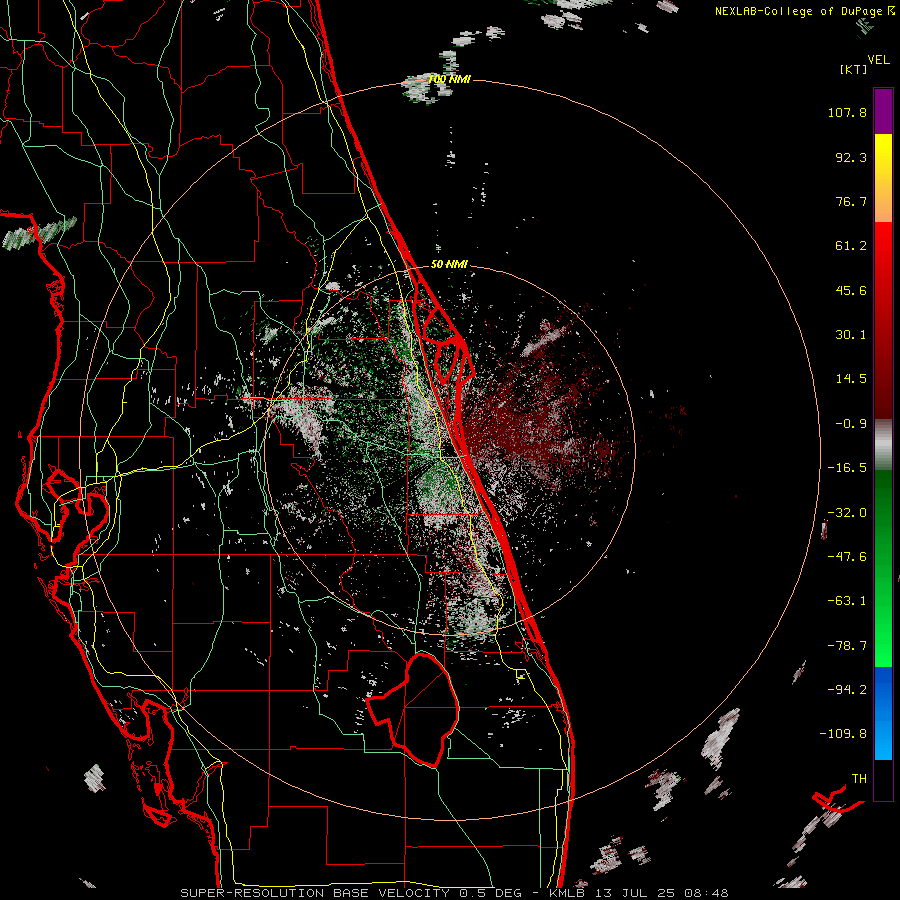Click the Lake Okeechobee outline on the map
This screenshot has height=900, width=900.
click(x=413, y=710)
